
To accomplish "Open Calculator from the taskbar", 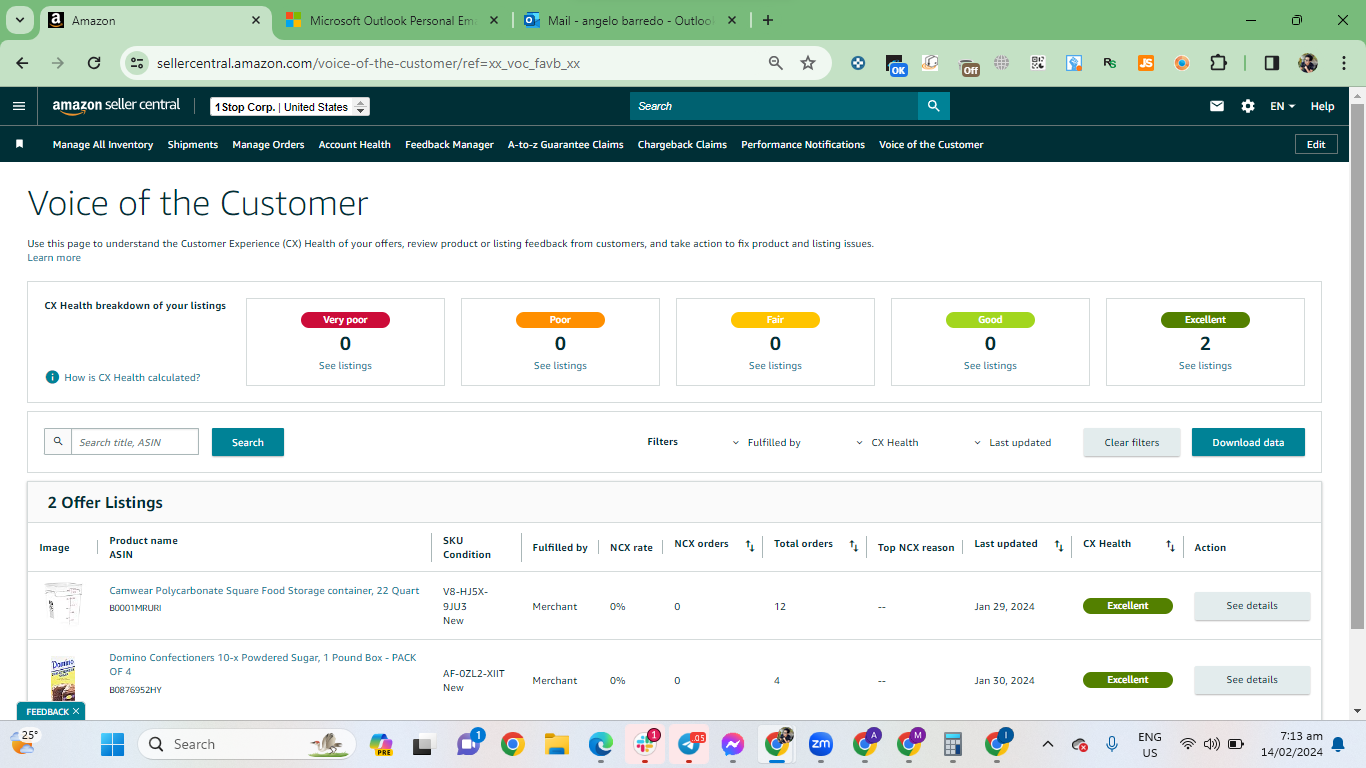I will click(953, 744).
